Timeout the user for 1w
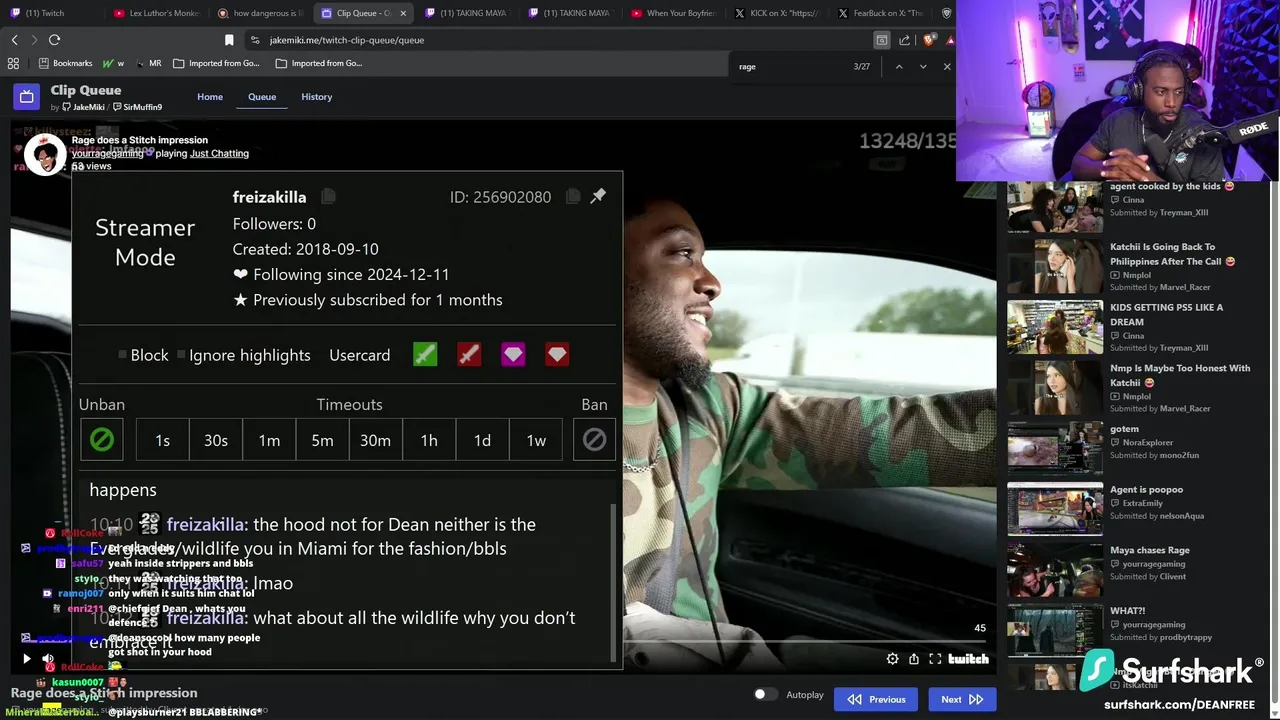This screenshot has height=720, width=1280. (x=536, y=440)
